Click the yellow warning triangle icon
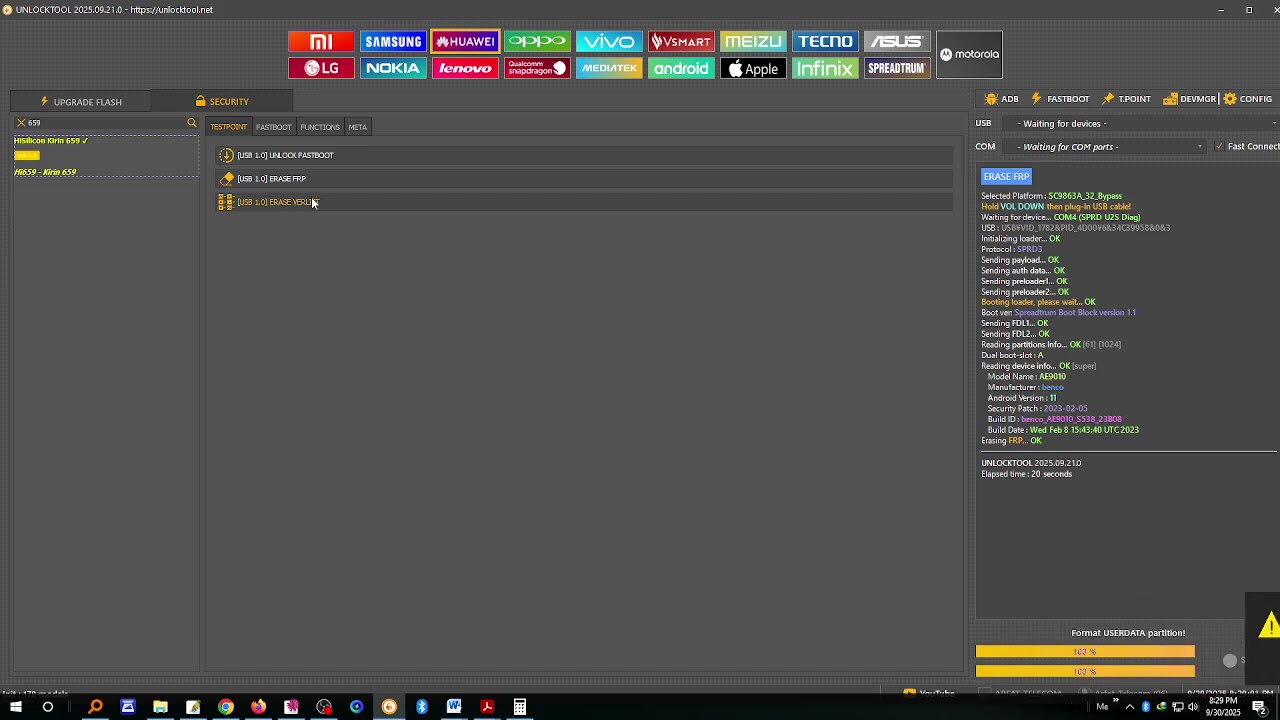Image resolution: width=1280 pixels, height=720 pixels. tap(1270, 626)
